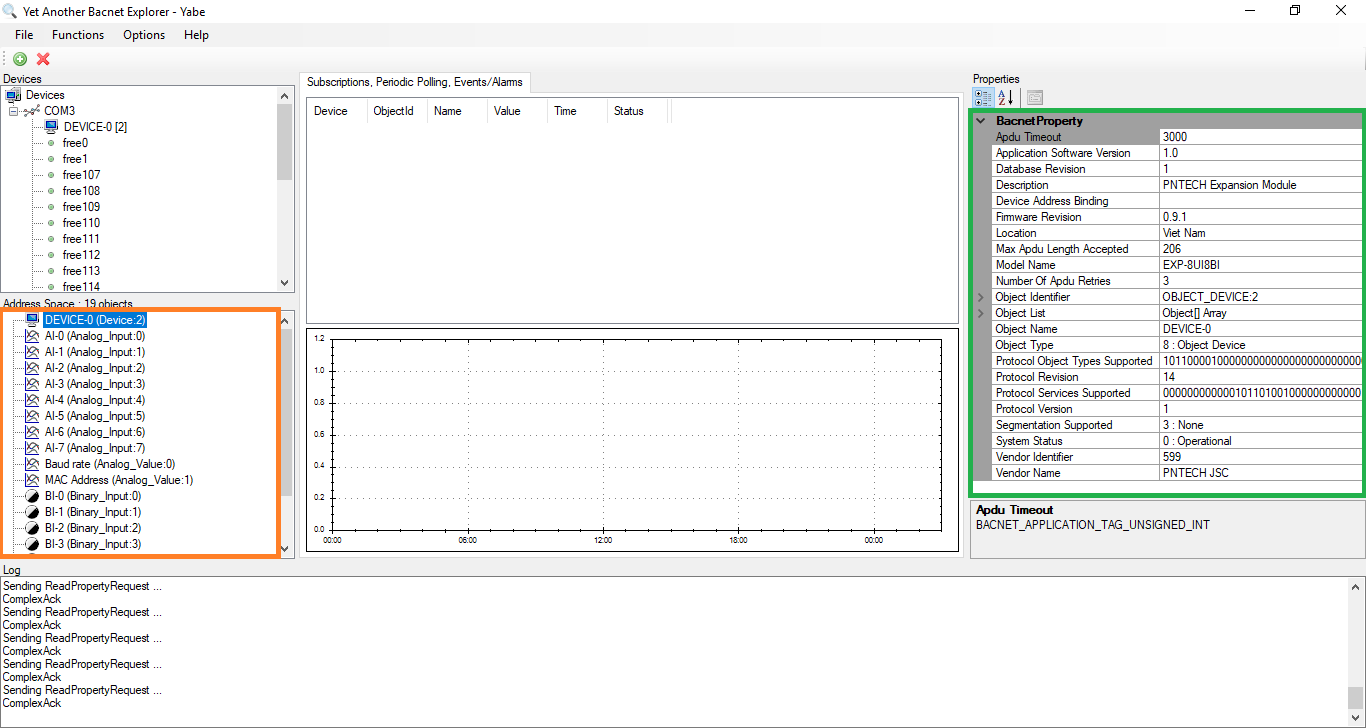This screenshot has height=728, width=1366.
Task: Sort properties alphabetically with the AZ icon
Action: pyautogui.click(x=1004, y=97)
